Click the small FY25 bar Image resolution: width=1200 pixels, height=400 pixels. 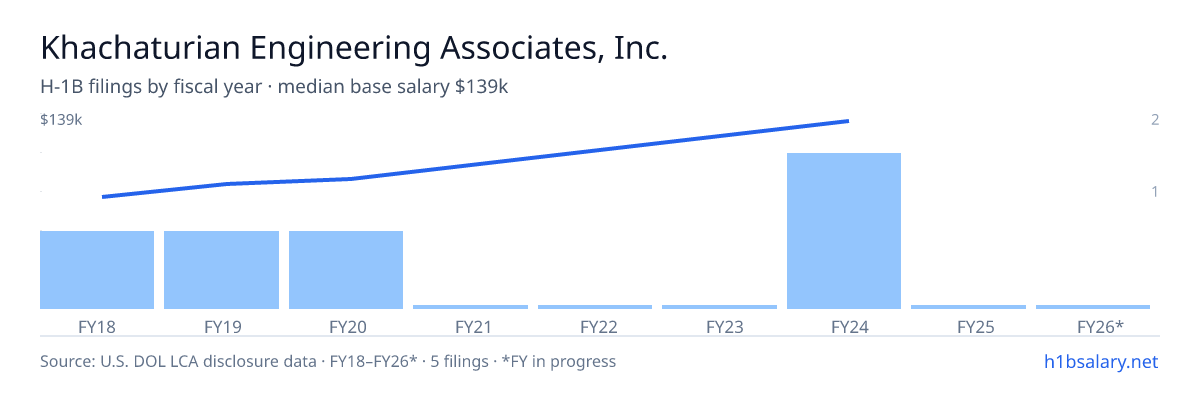pos(968,307)
